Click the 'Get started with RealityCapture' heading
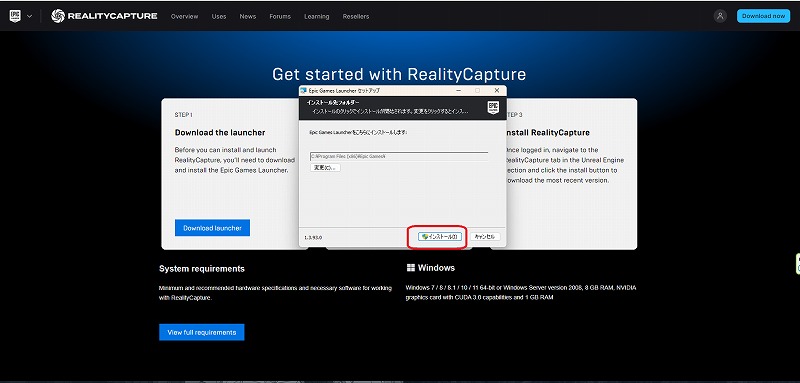Viewport: 800px width, 383px height. tap(399, 74)
